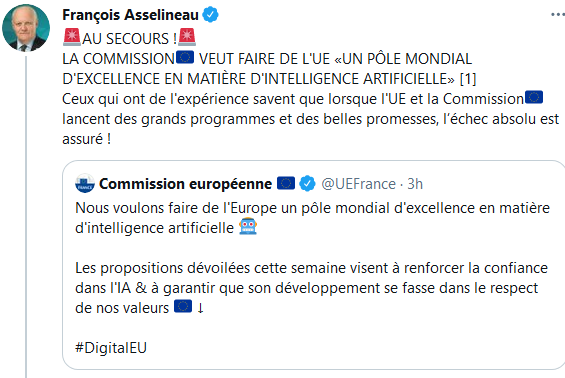Click the first red siren emoji before AU SECOURS
The image size is (565, 378).
72,37
